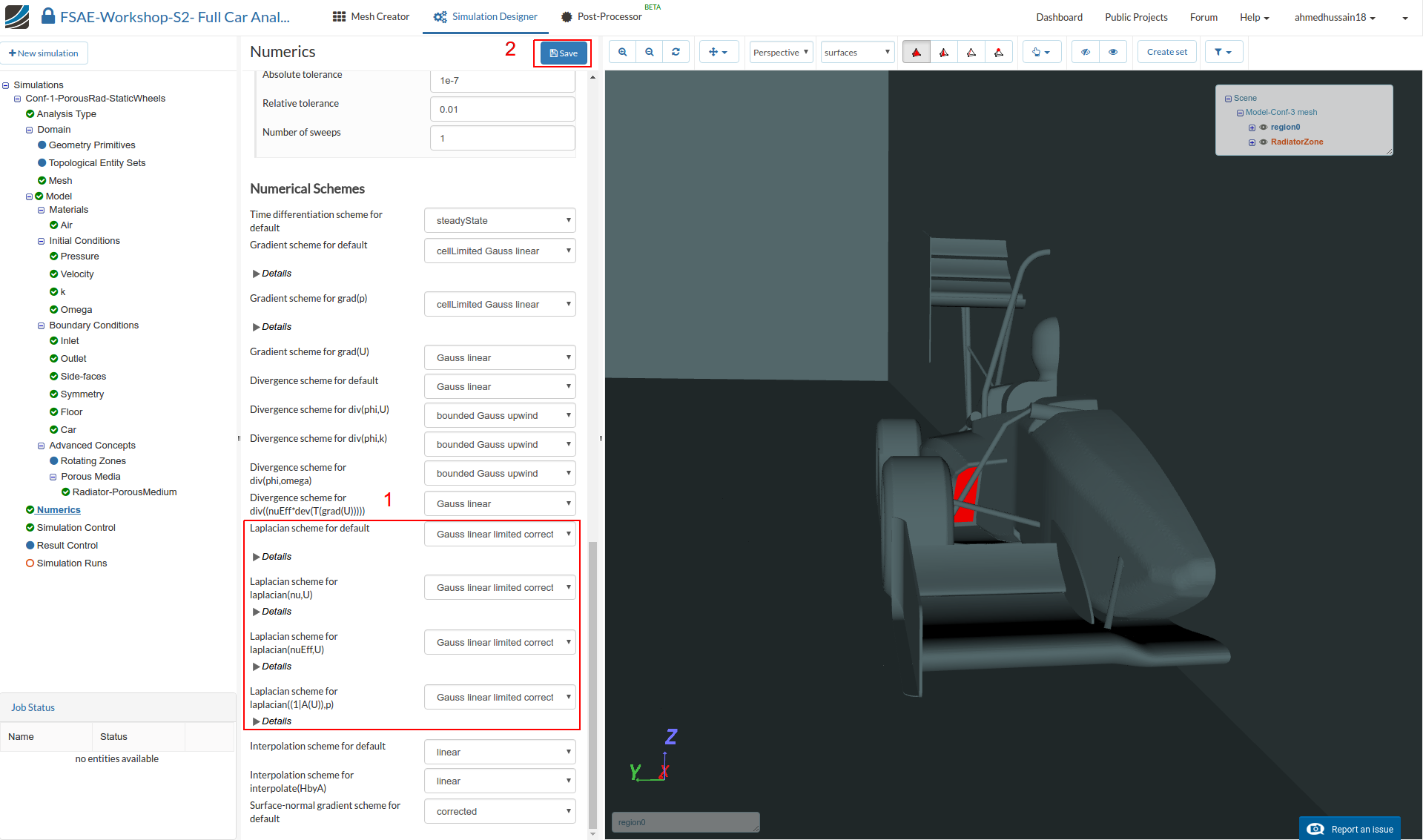Open the filter dropdown in the viewport toolbar
Screen dimensions: 1423x840
1224,52
